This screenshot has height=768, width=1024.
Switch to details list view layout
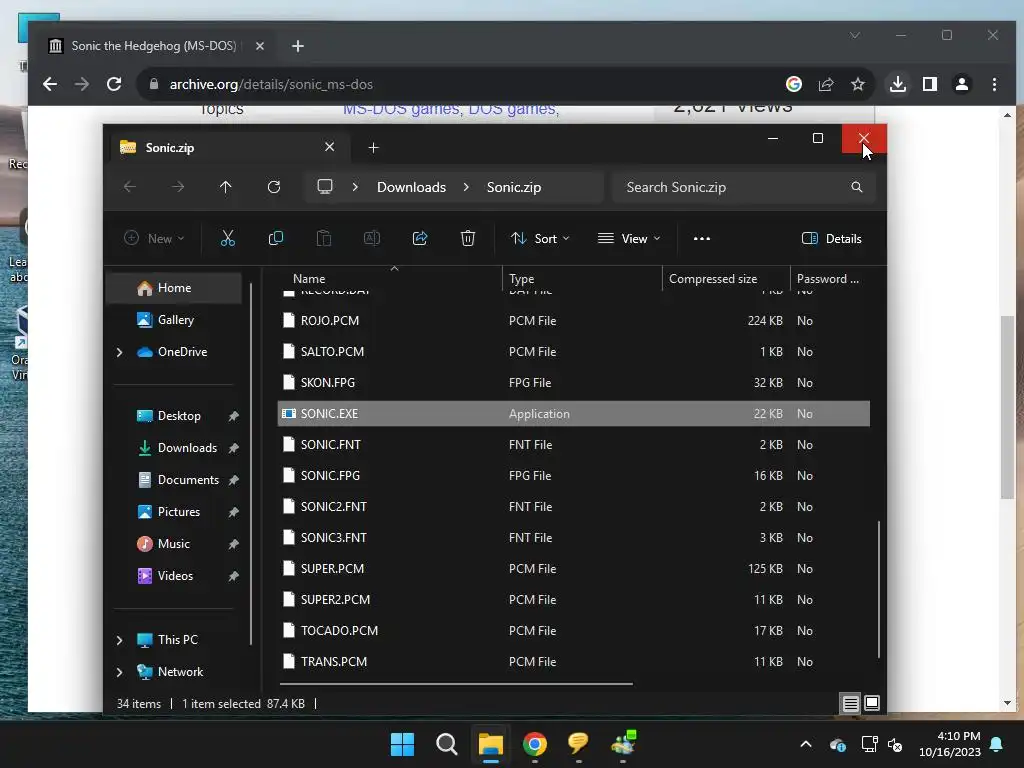coord(850,703)
